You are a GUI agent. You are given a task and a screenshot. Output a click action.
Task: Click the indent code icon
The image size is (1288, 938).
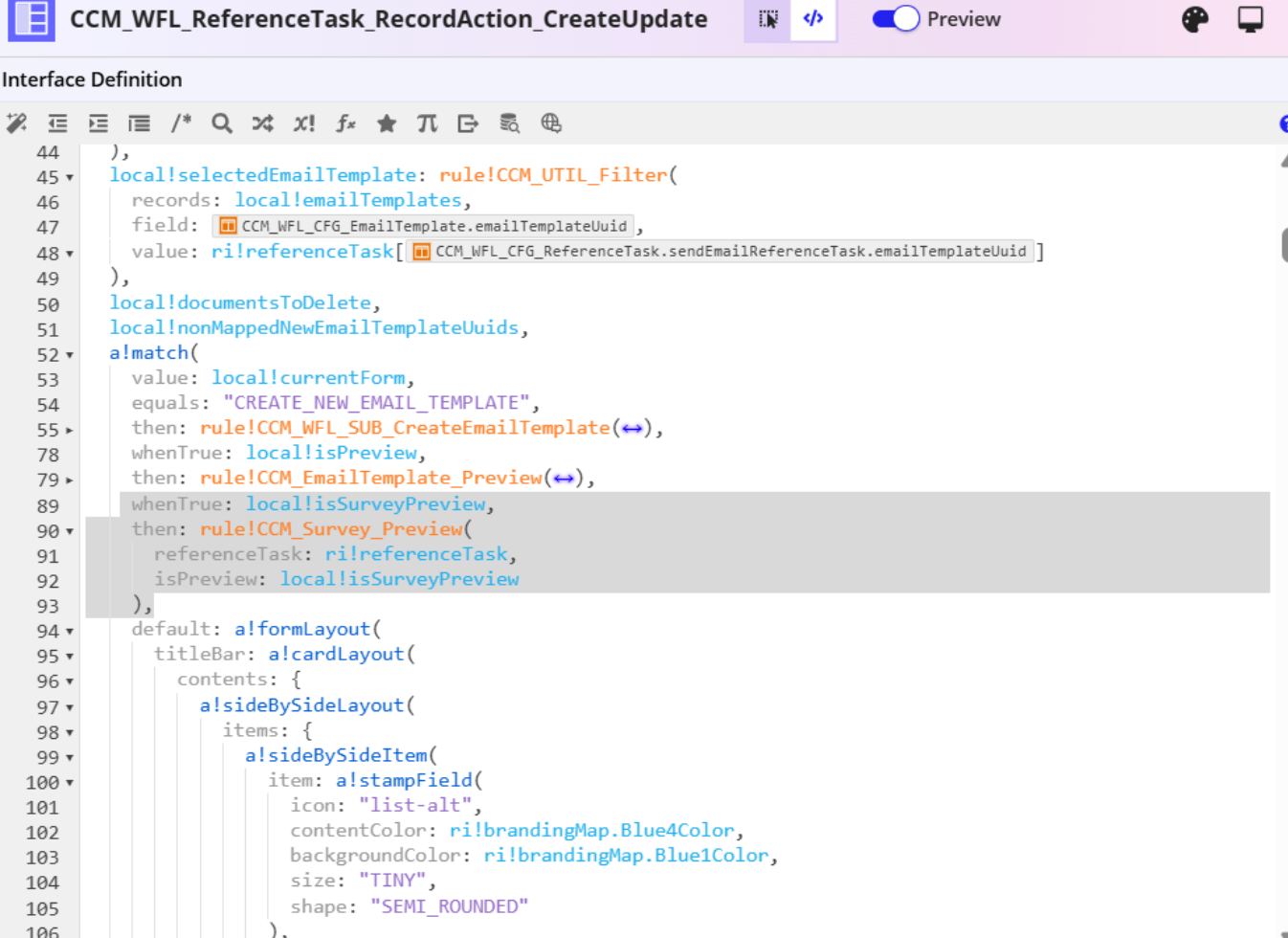pos(99,123)
